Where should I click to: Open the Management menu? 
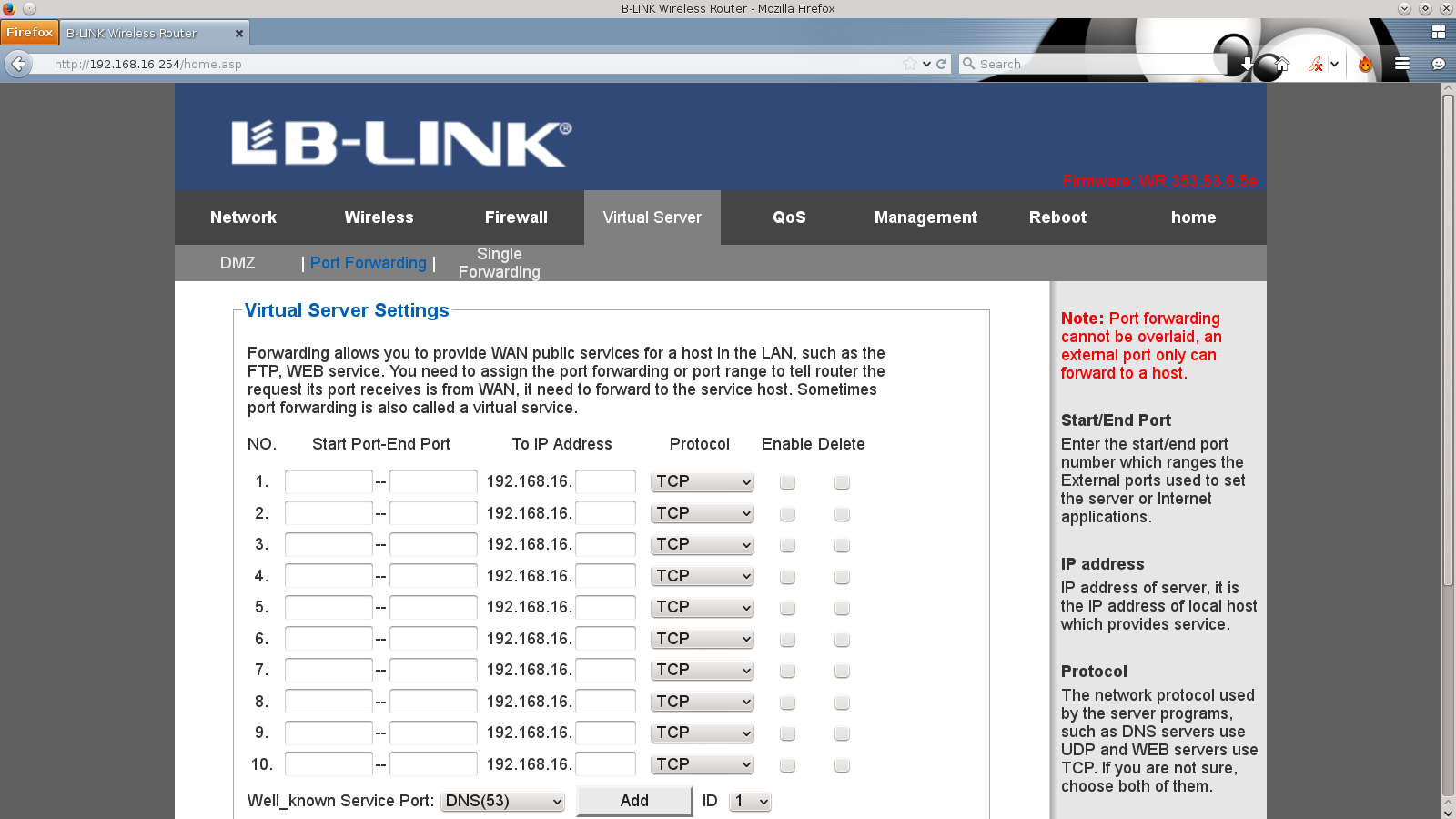925,217
